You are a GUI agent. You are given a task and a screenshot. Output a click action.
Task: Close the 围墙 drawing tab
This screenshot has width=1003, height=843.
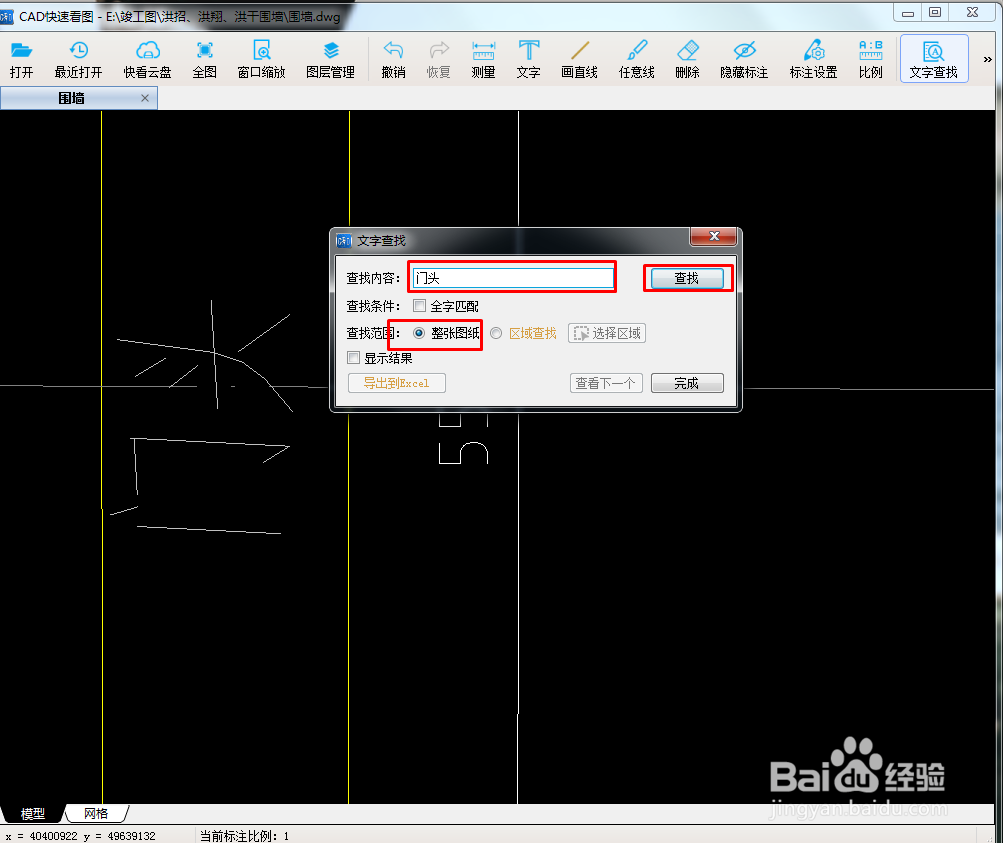point(145,98)
